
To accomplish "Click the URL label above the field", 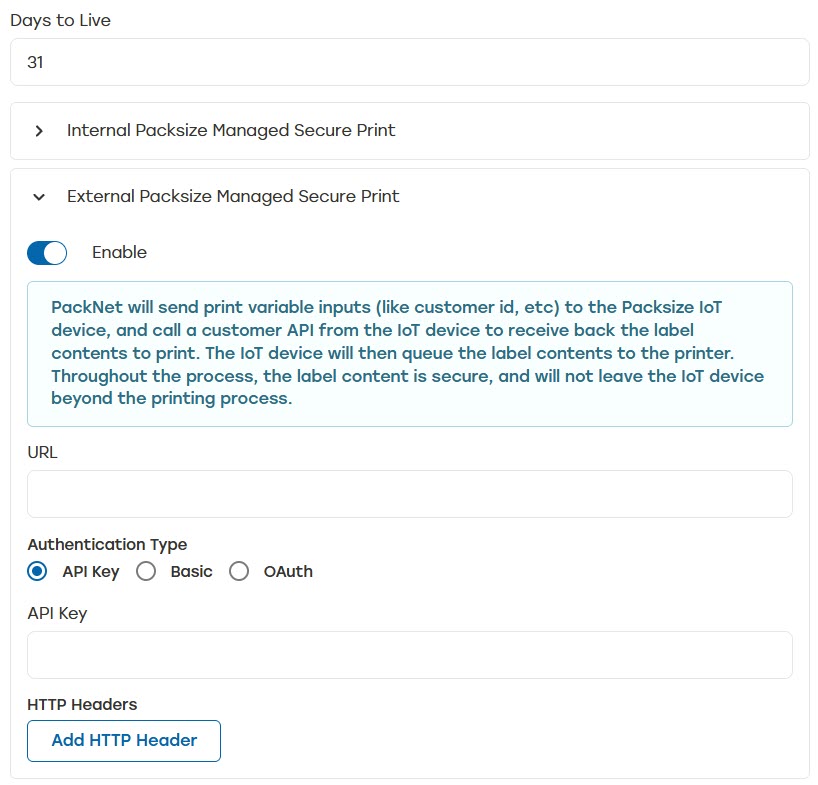I will tap(43, 452).
